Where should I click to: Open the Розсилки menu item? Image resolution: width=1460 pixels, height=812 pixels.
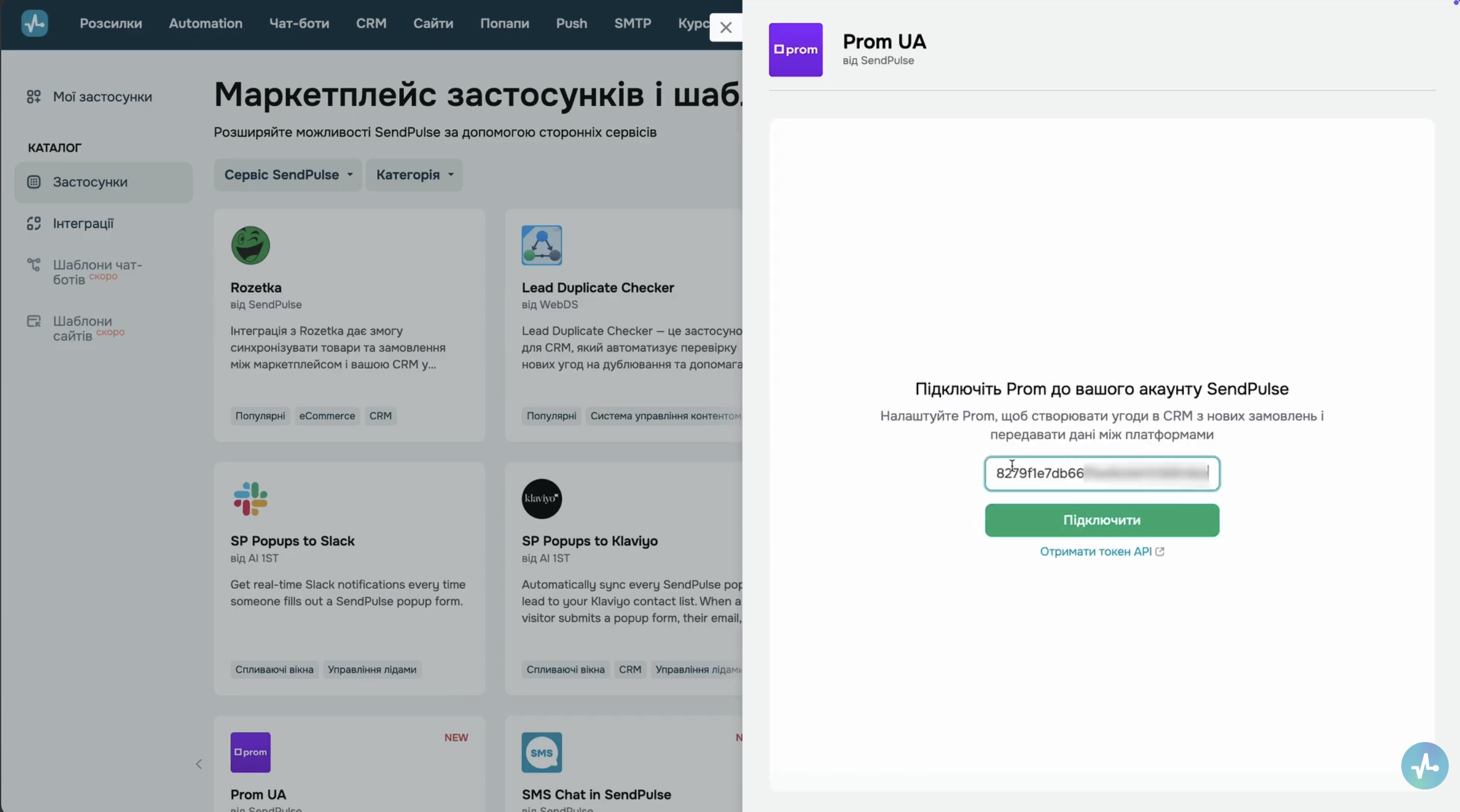click(111, 23)
